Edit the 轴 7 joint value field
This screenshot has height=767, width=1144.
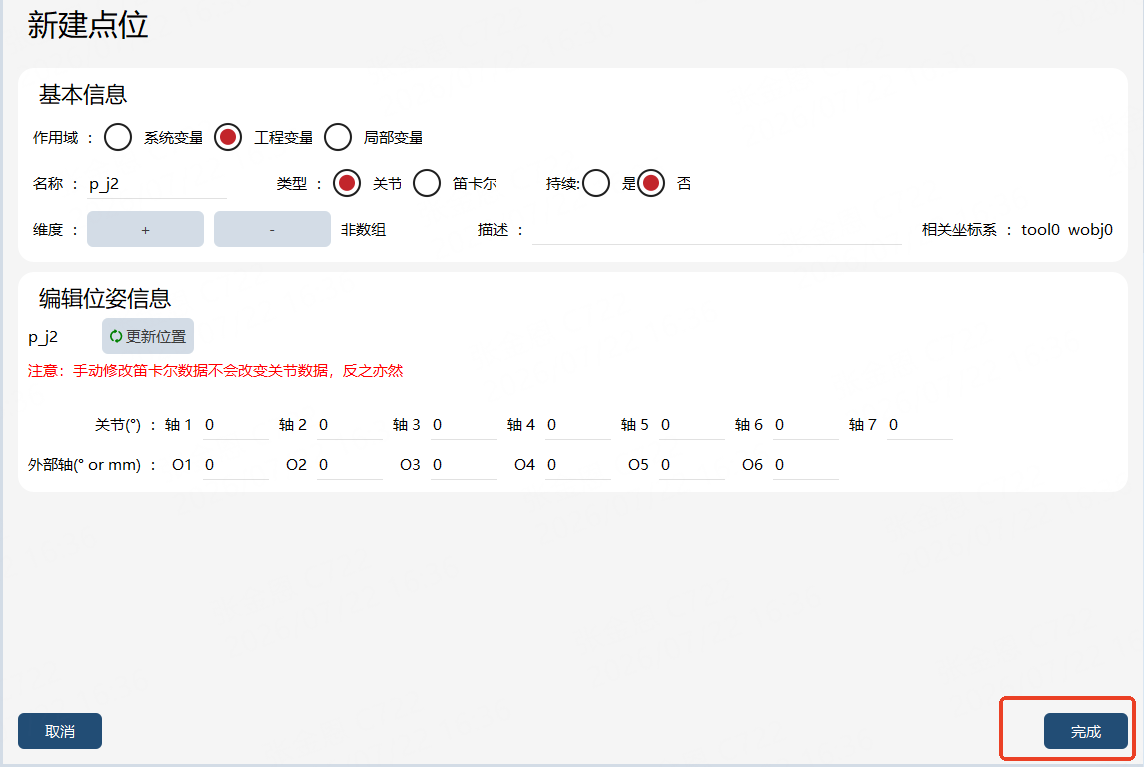pyautogui.click(x=919, y=425)
